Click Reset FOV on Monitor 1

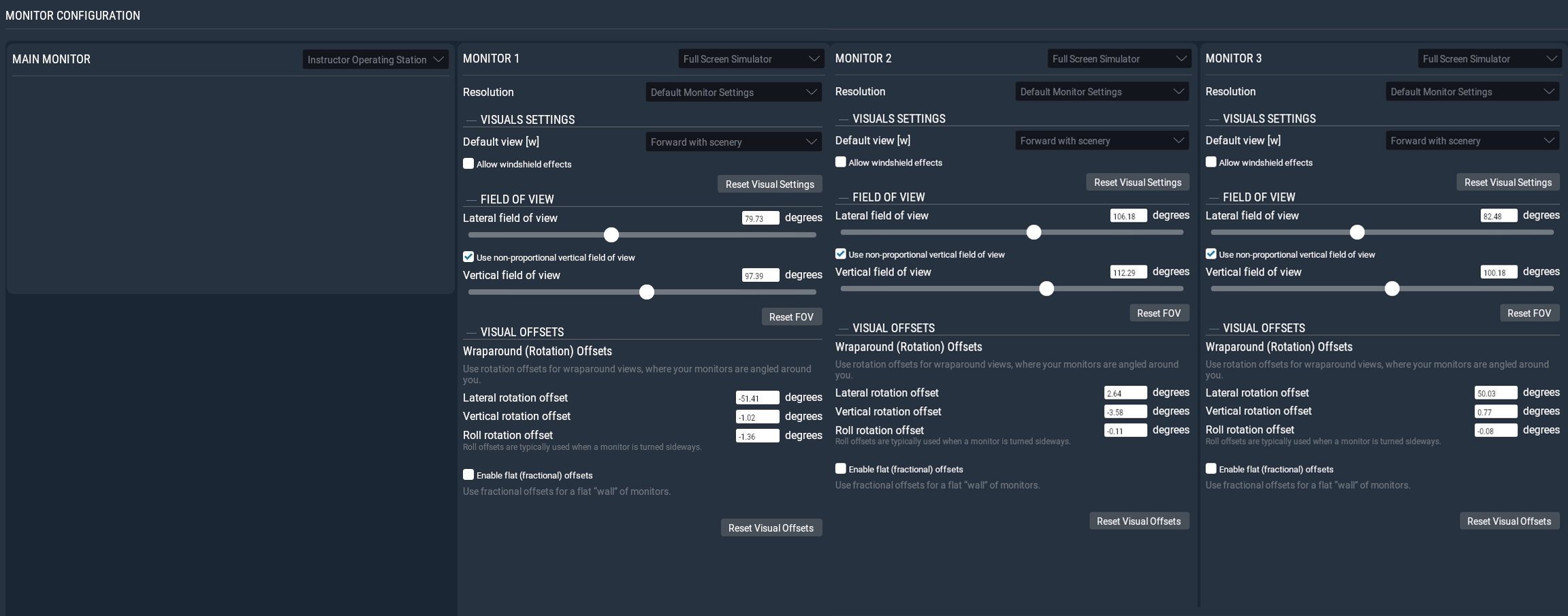[x=791, y=317]
